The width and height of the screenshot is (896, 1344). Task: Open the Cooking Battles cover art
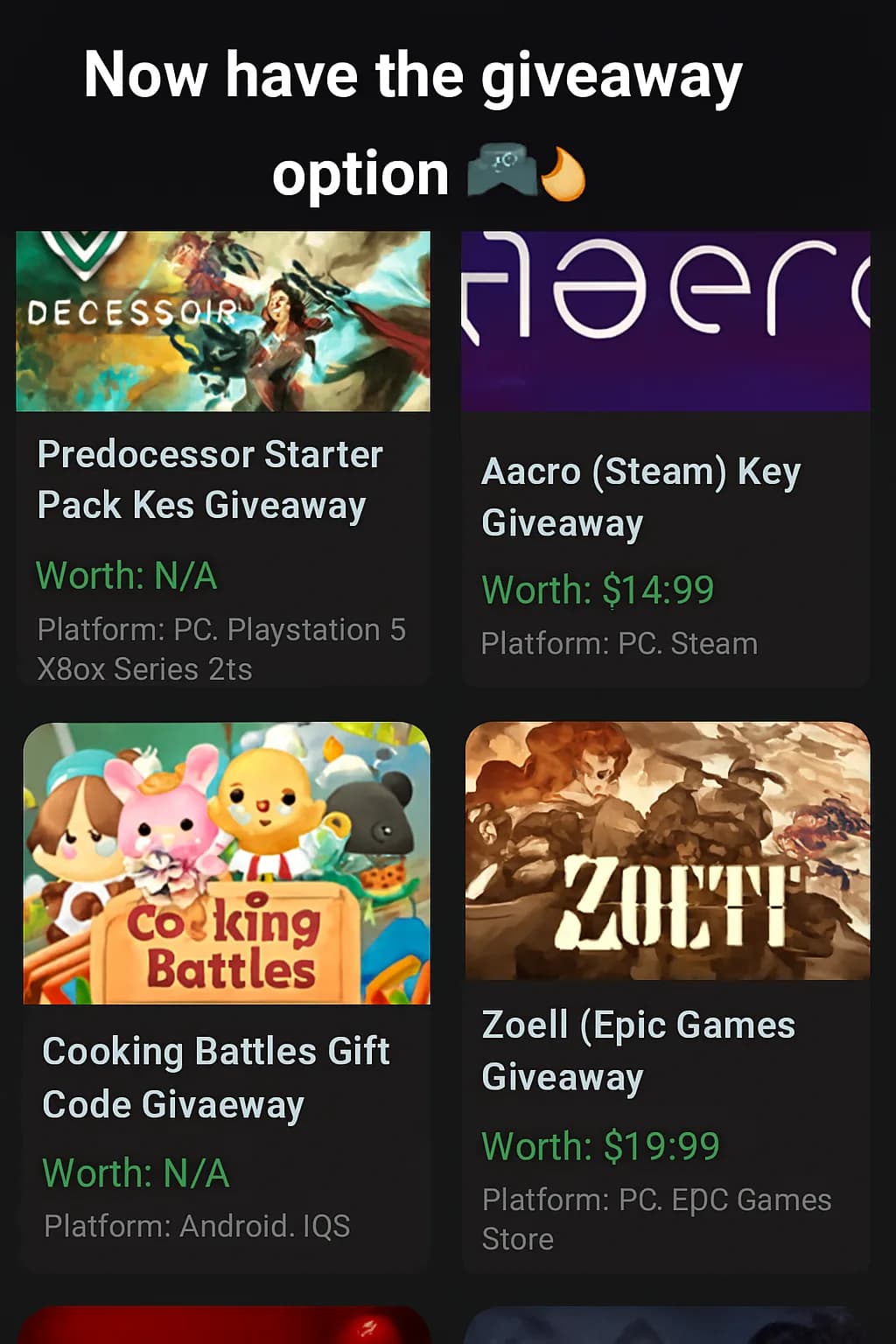pos(227,863)
